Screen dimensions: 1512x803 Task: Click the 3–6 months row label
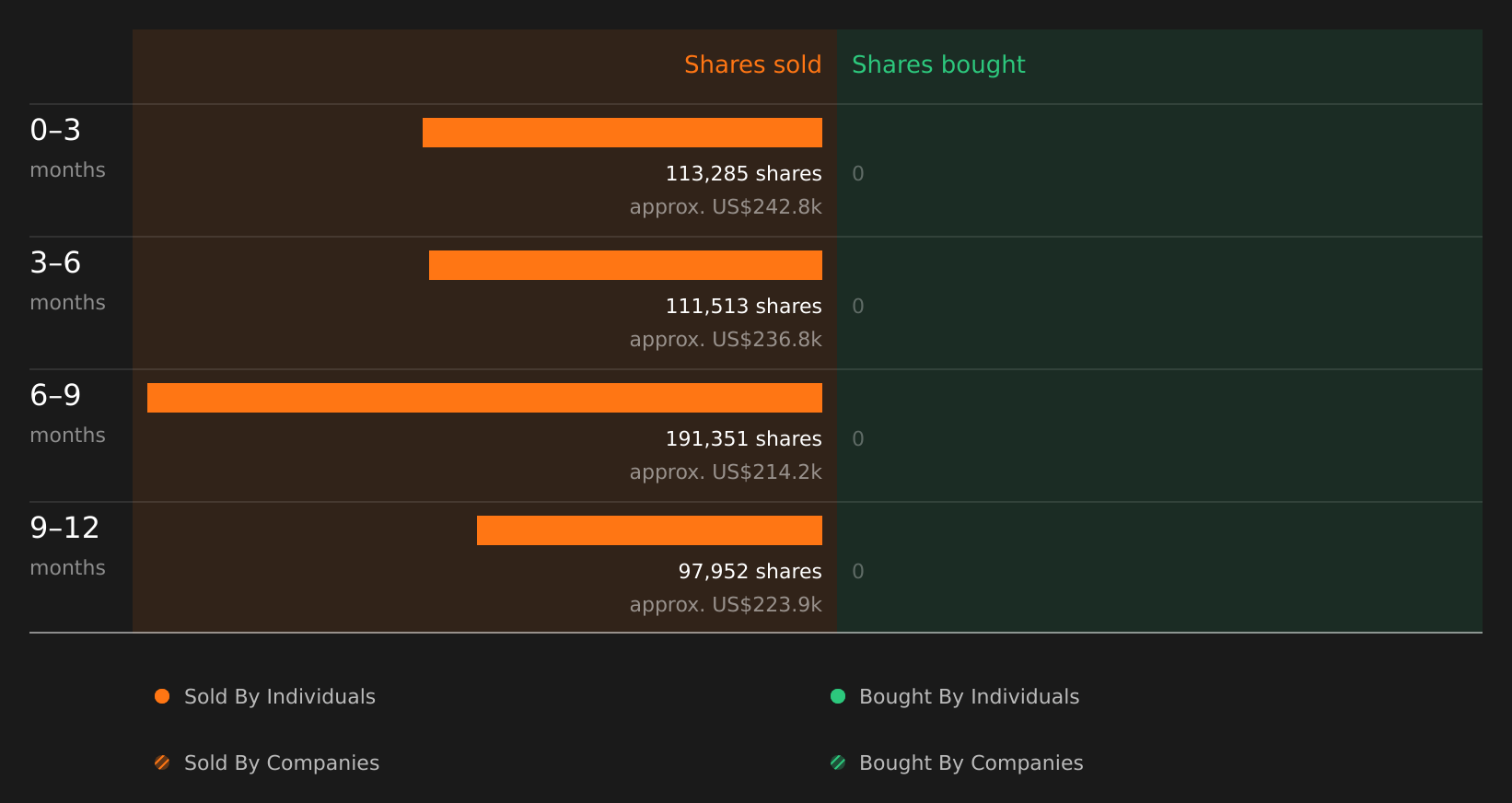67,281
